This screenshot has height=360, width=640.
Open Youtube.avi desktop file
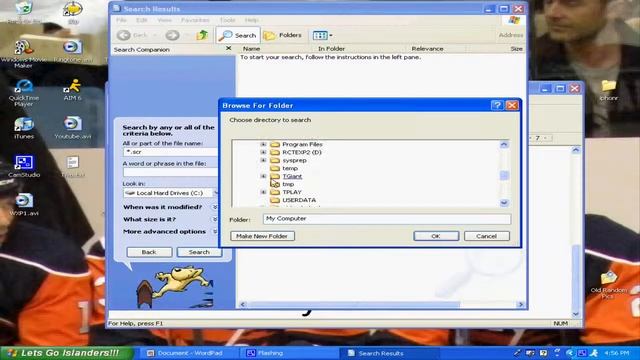point(73,128)
